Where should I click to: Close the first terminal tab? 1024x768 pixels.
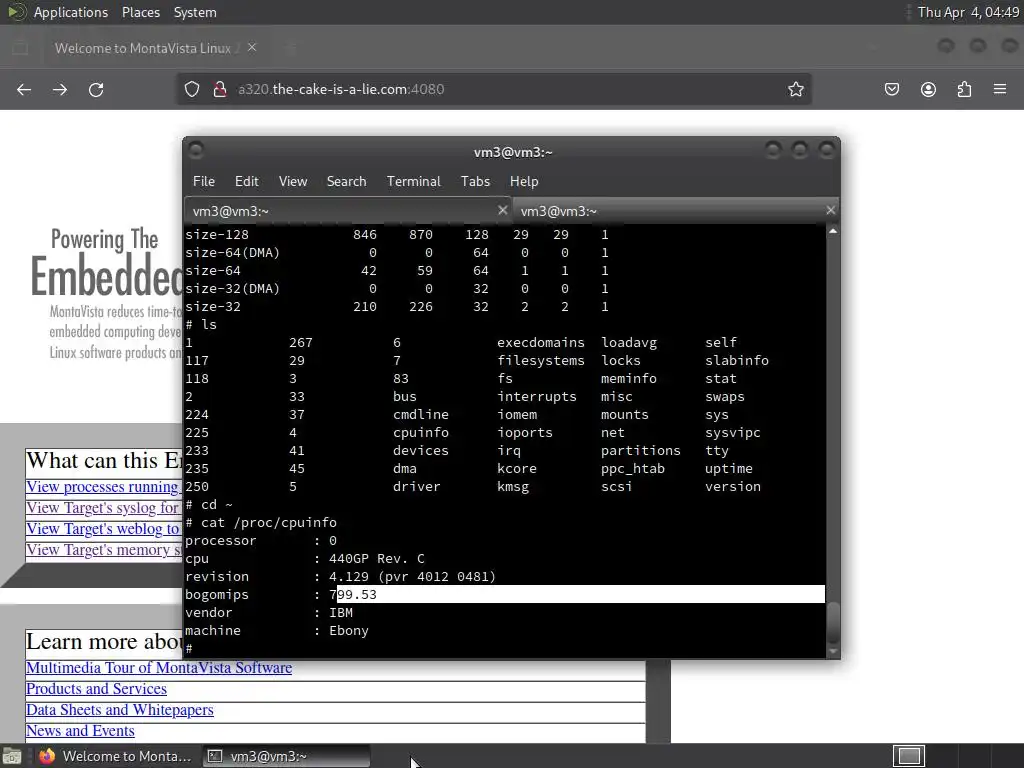coord(502,210)
